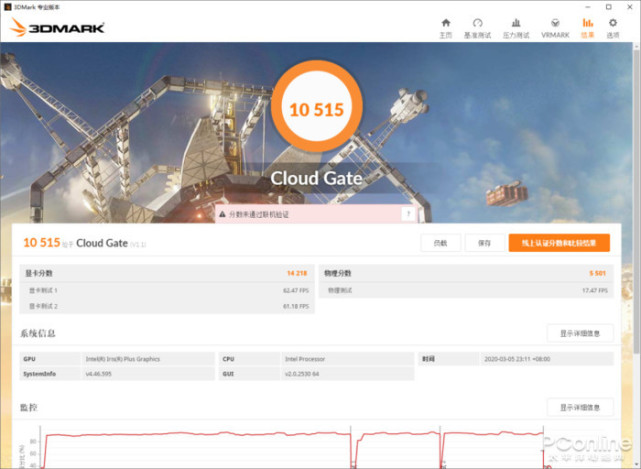
Task: Select the physics score value 5 501
Action: click(x=598, y=273)
